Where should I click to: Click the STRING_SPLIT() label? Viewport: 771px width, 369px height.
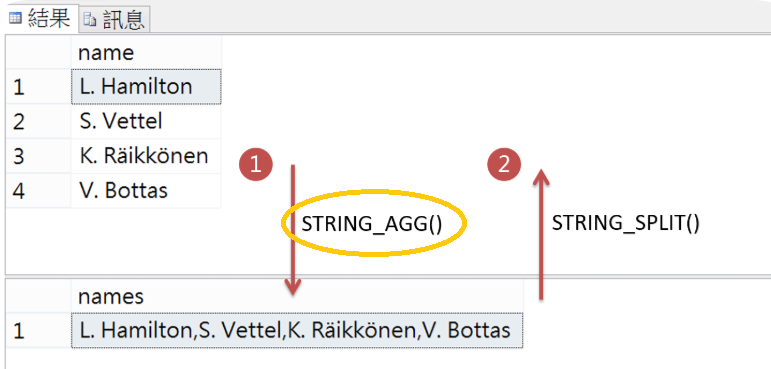[x=625, y=223]
